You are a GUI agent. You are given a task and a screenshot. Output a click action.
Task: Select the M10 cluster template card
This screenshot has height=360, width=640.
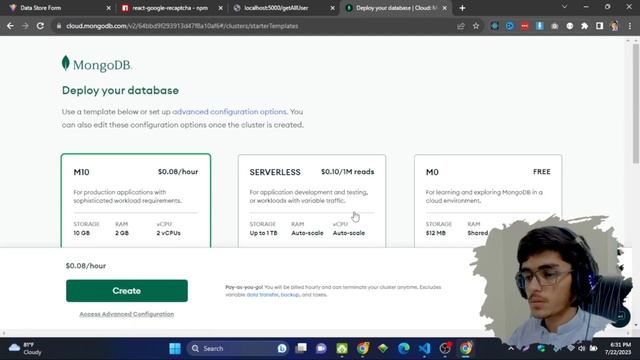(x=136, y=201)
